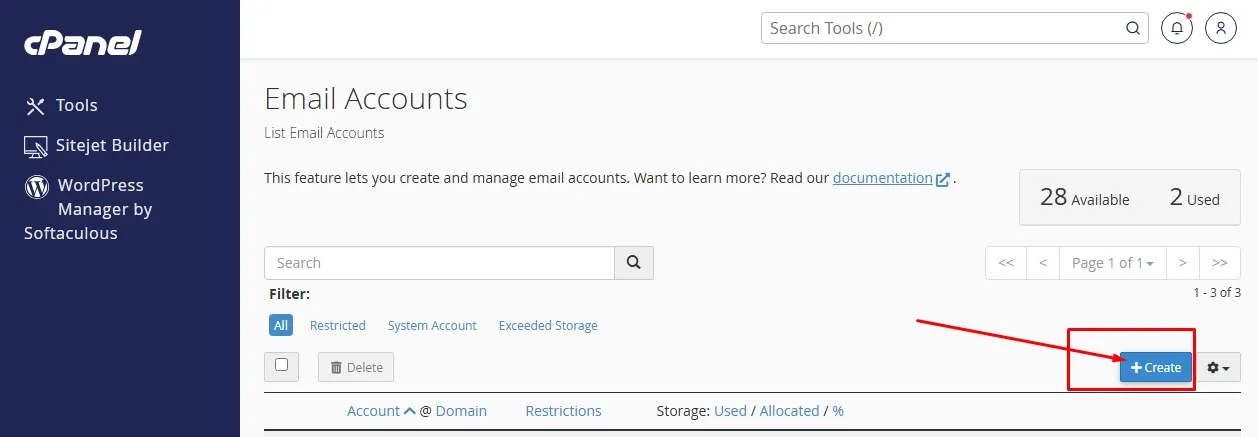Click the blue Create button

tap(1156, 367)
